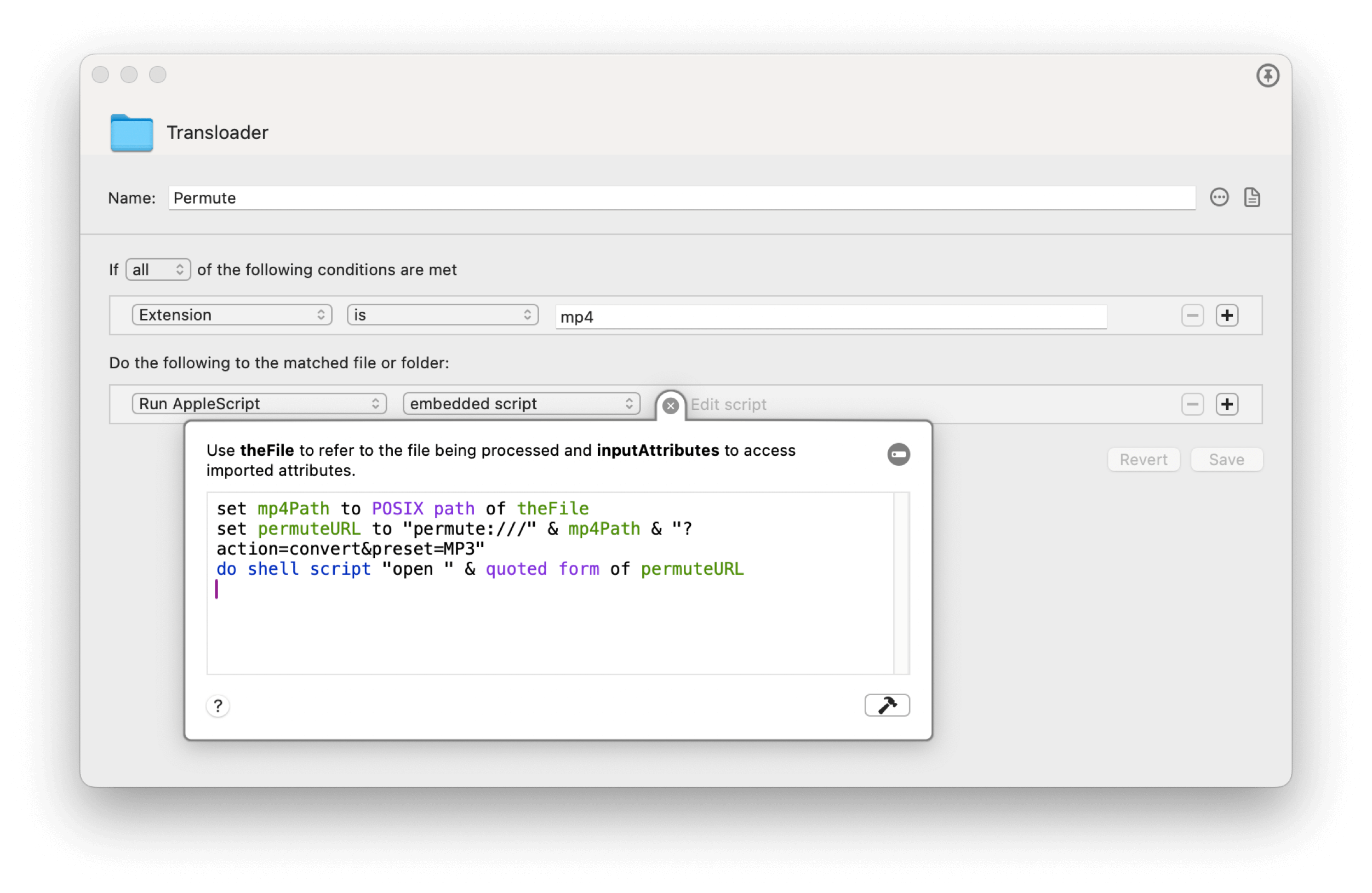Close the Edit script popover
This screenshot has width=1372, height=893.
pos(670,406)
